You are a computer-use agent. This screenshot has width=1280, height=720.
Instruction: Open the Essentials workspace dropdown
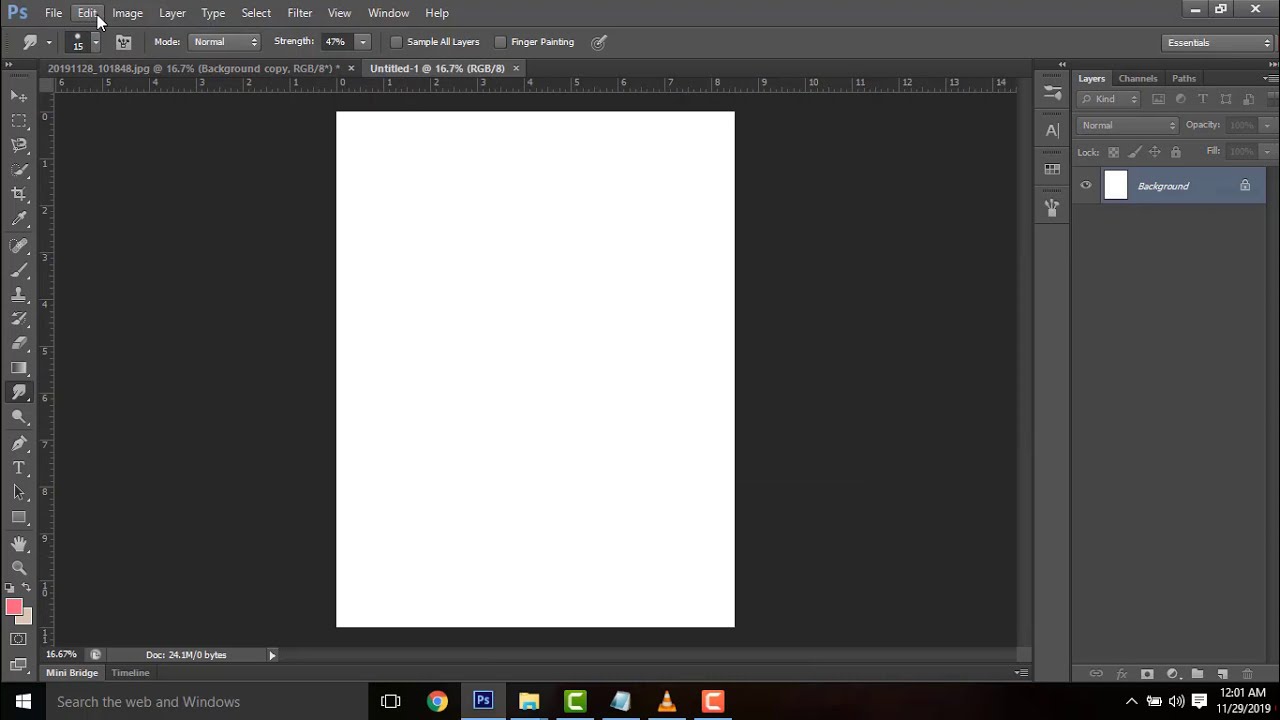coord(1218,42)
